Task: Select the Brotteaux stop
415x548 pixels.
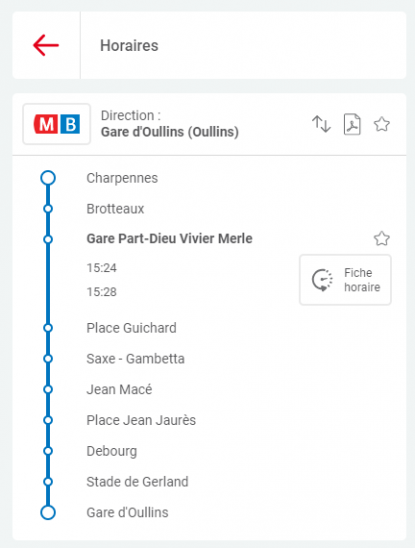Action: click(115, 209)
